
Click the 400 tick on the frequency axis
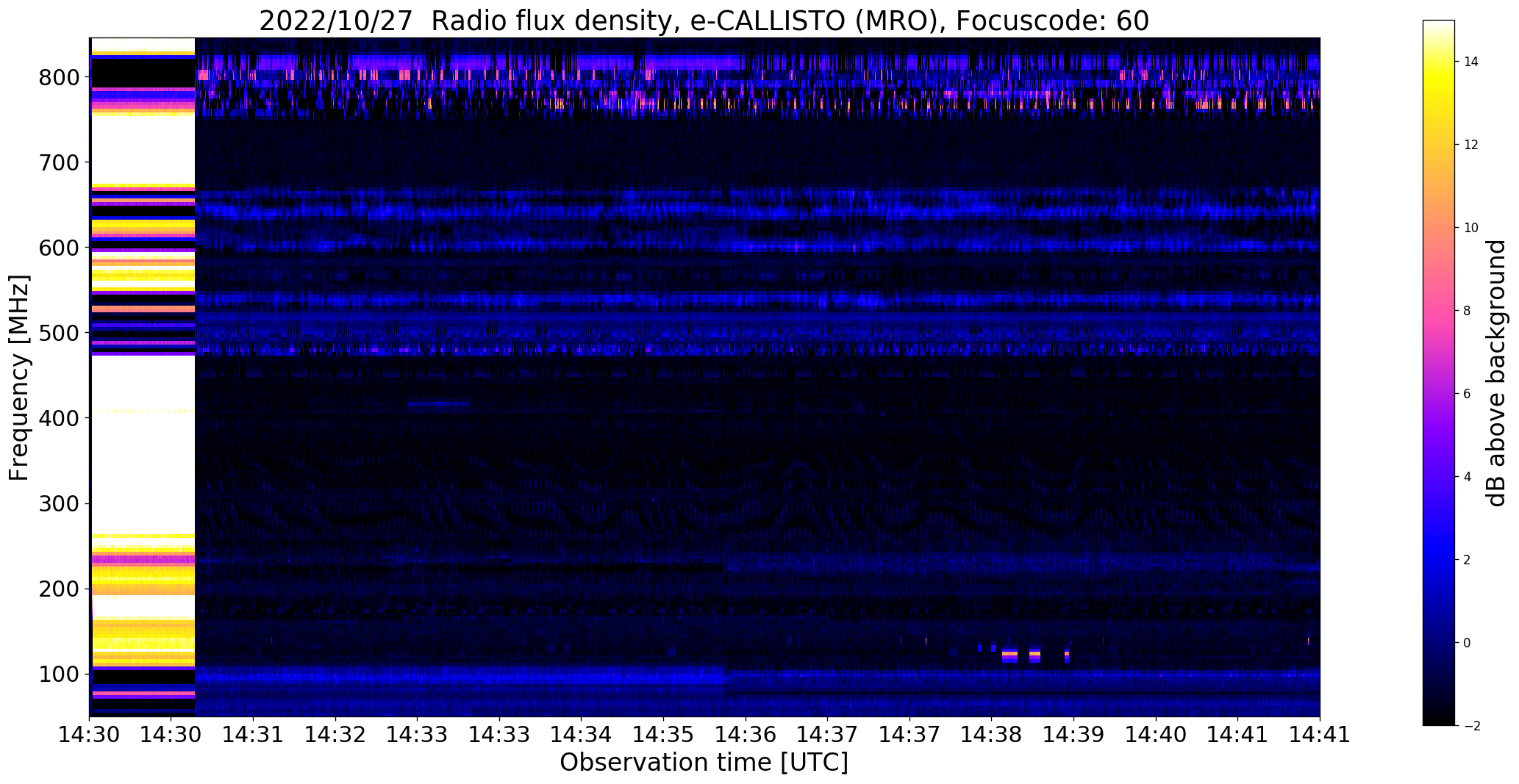coord(59,418)
